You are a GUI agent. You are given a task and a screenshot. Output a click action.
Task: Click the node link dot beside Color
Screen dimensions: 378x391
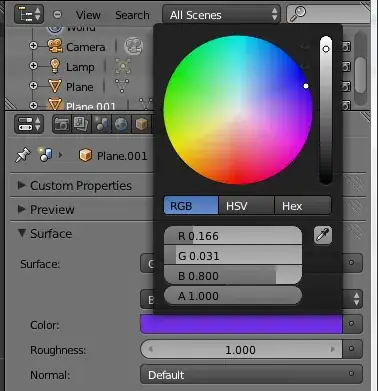(x=351, y=323)
